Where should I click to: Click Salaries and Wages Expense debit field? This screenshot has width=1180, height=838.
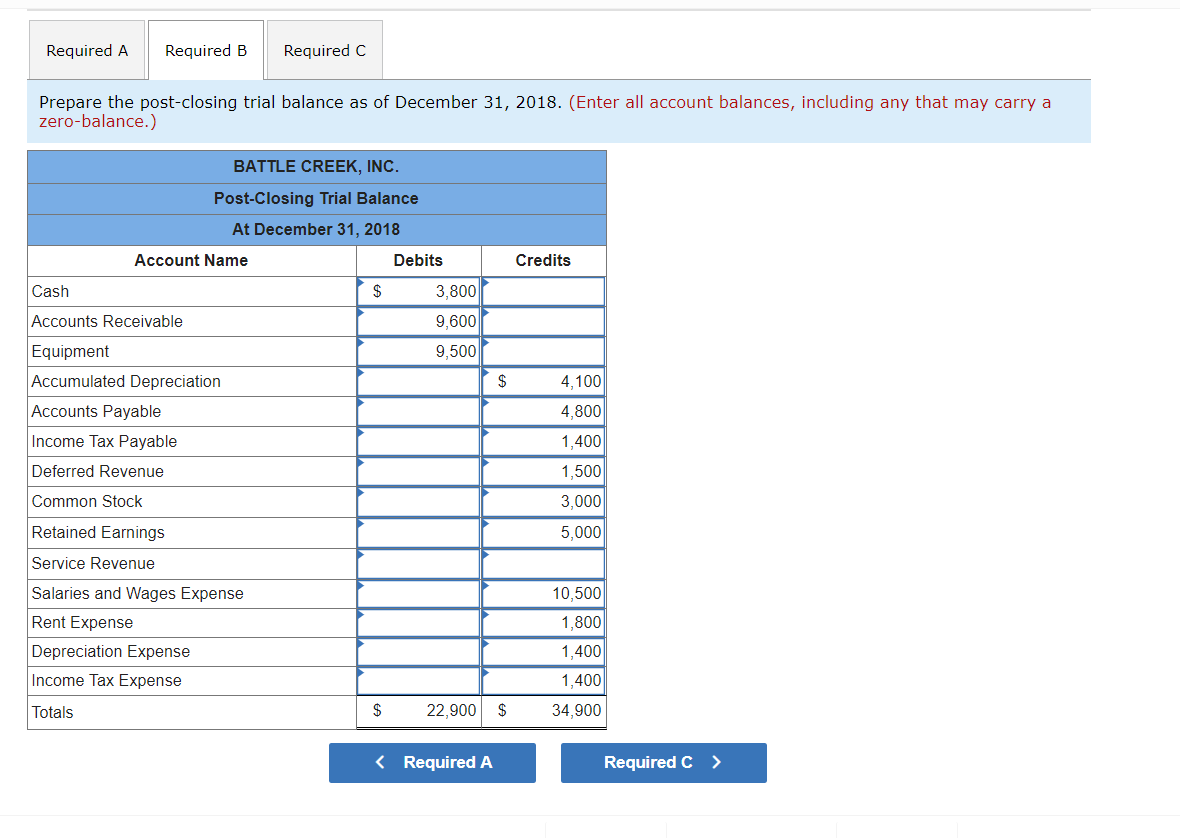(418, 594)
